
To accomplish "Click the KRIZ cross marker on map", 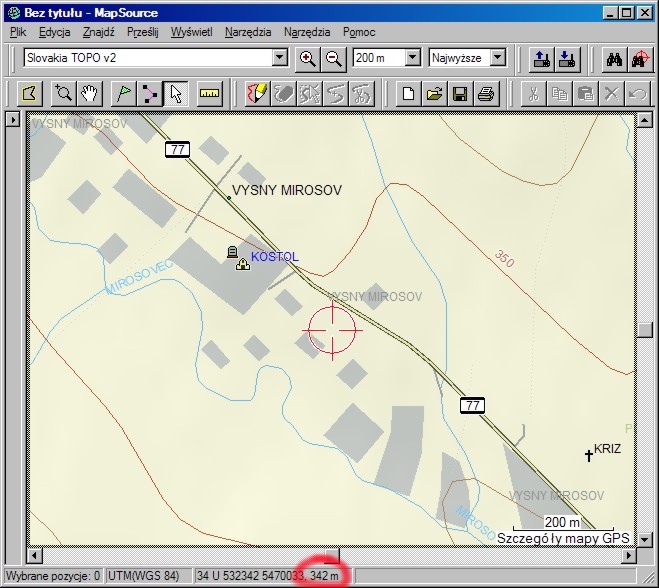I will tap(589, 455).
